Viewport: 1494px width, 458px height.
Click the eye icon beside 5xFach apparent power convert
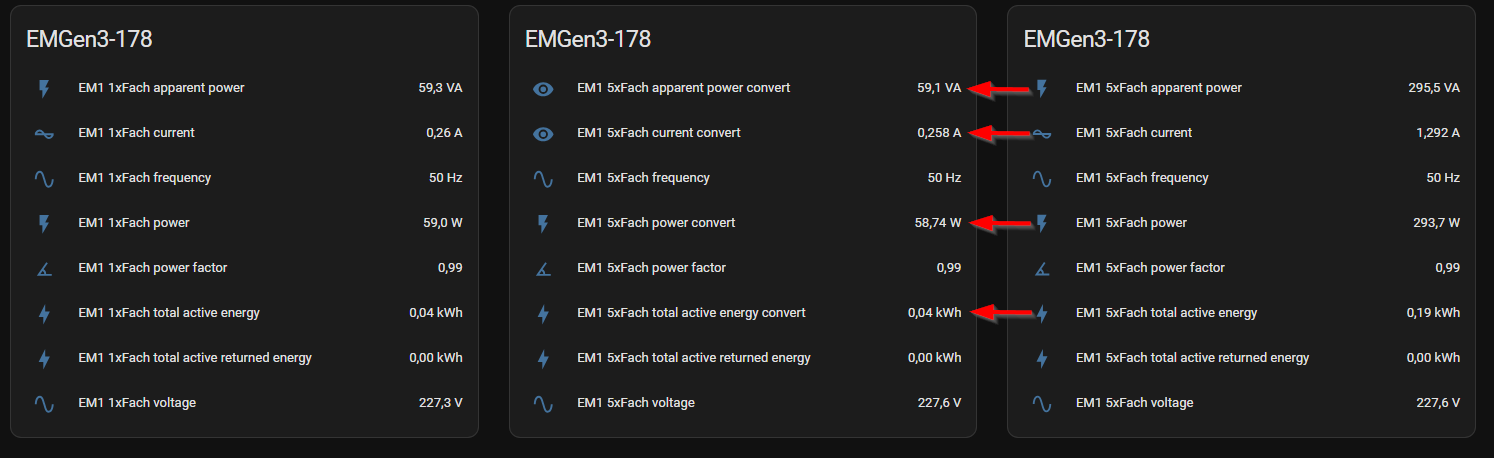(543, 88)
